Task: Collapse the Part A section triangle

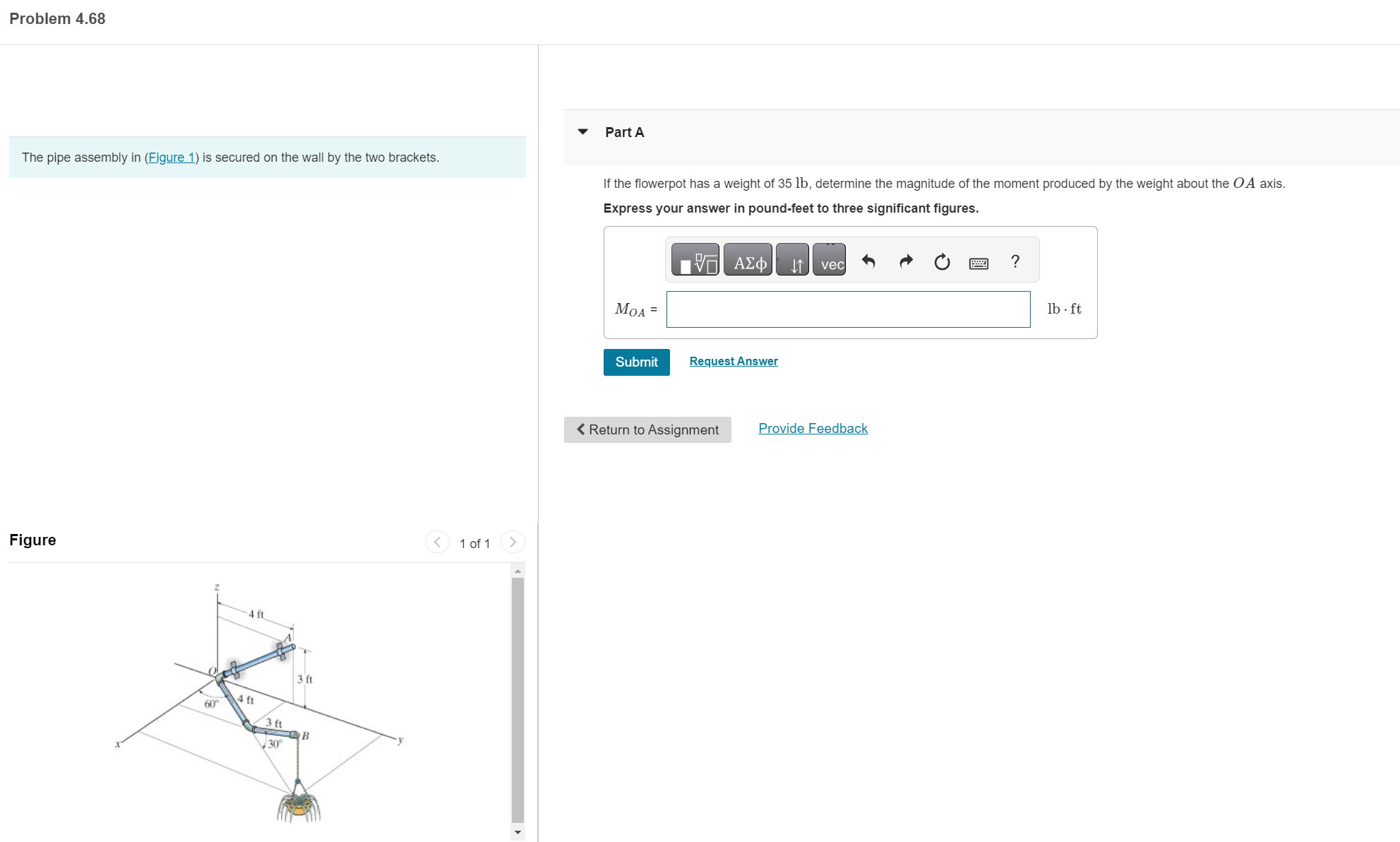Action: (583, 132)
